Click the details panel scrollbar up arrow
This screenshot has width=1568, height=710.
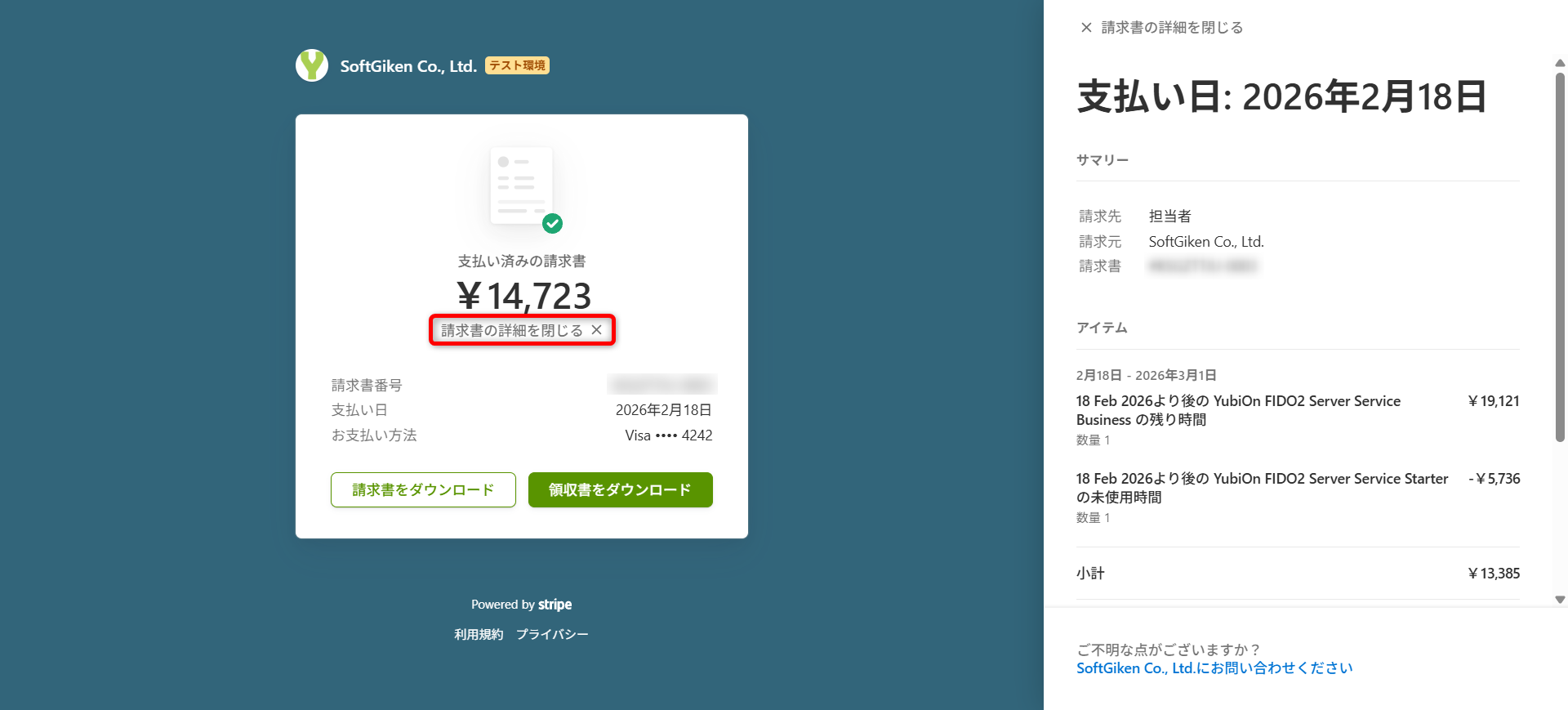pos(1560,63)
